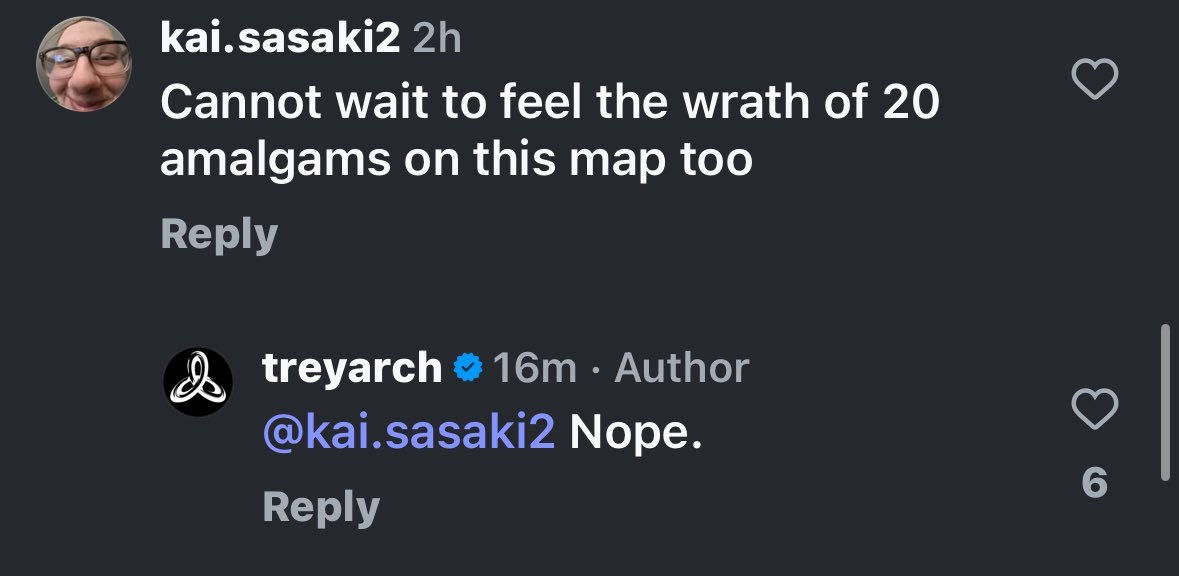1179x576 pixels.
Task: Click the word 'amalgams' in the comment
Action: click(278, 161)
